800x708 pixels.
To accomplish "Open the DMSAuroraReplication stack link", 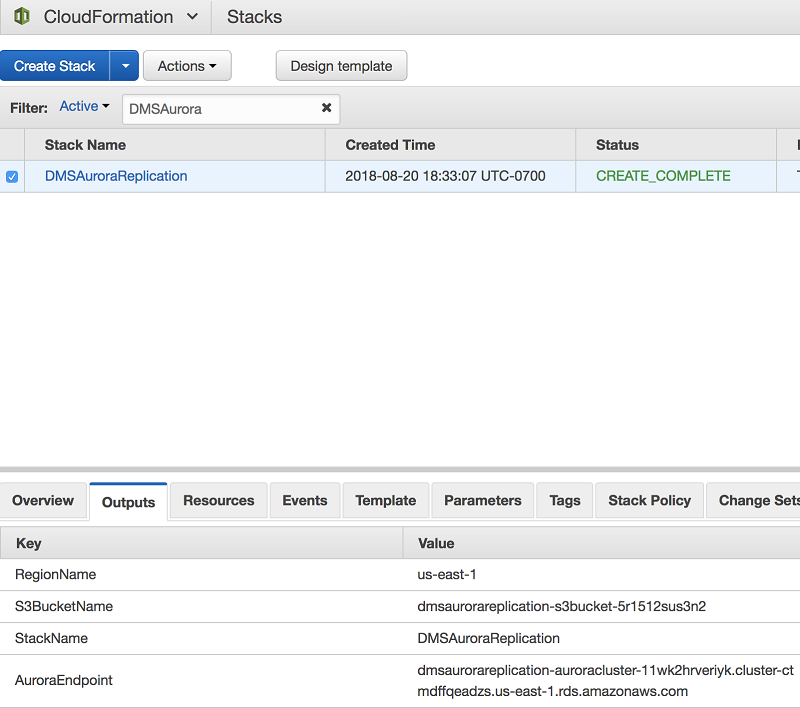I will [116, 176].
